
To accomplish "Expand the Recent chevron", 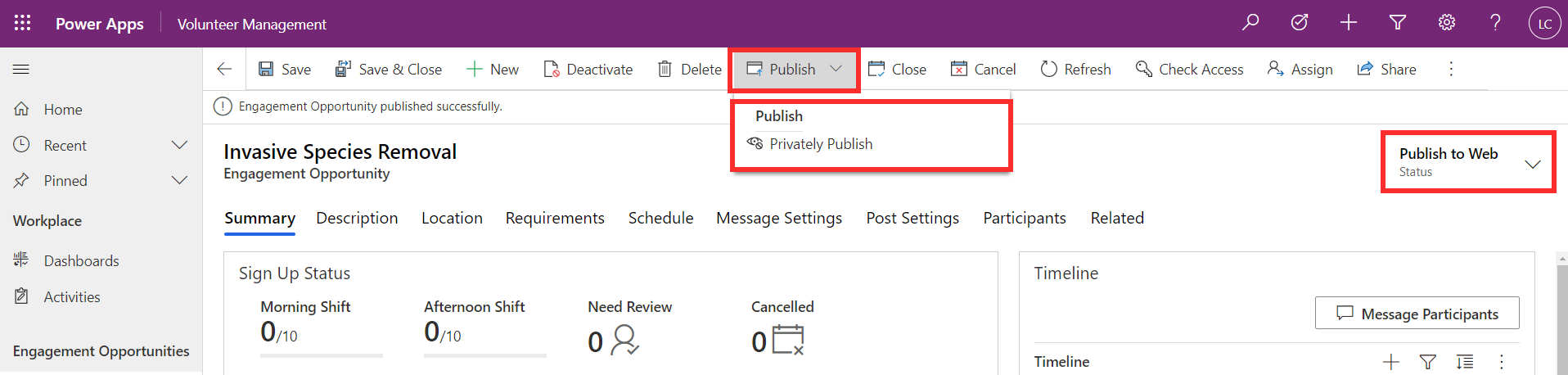I will [x=179, y=145].
